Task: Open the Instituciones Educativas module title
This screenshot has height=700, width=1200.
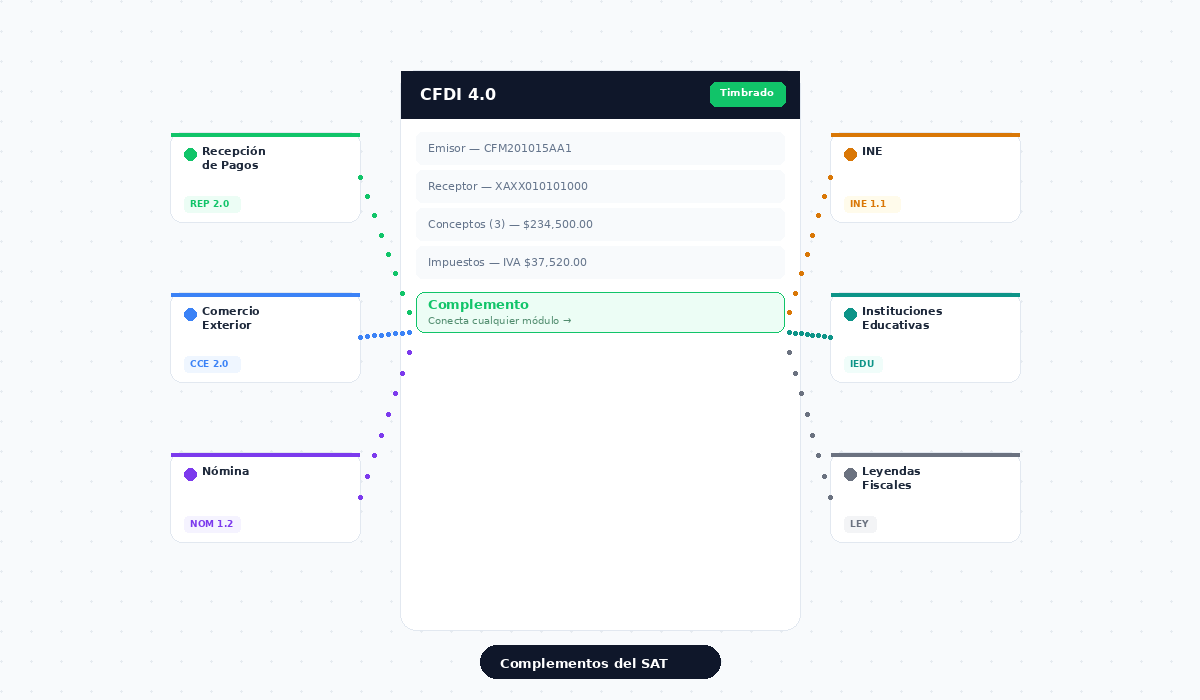Action: [902, 318]
